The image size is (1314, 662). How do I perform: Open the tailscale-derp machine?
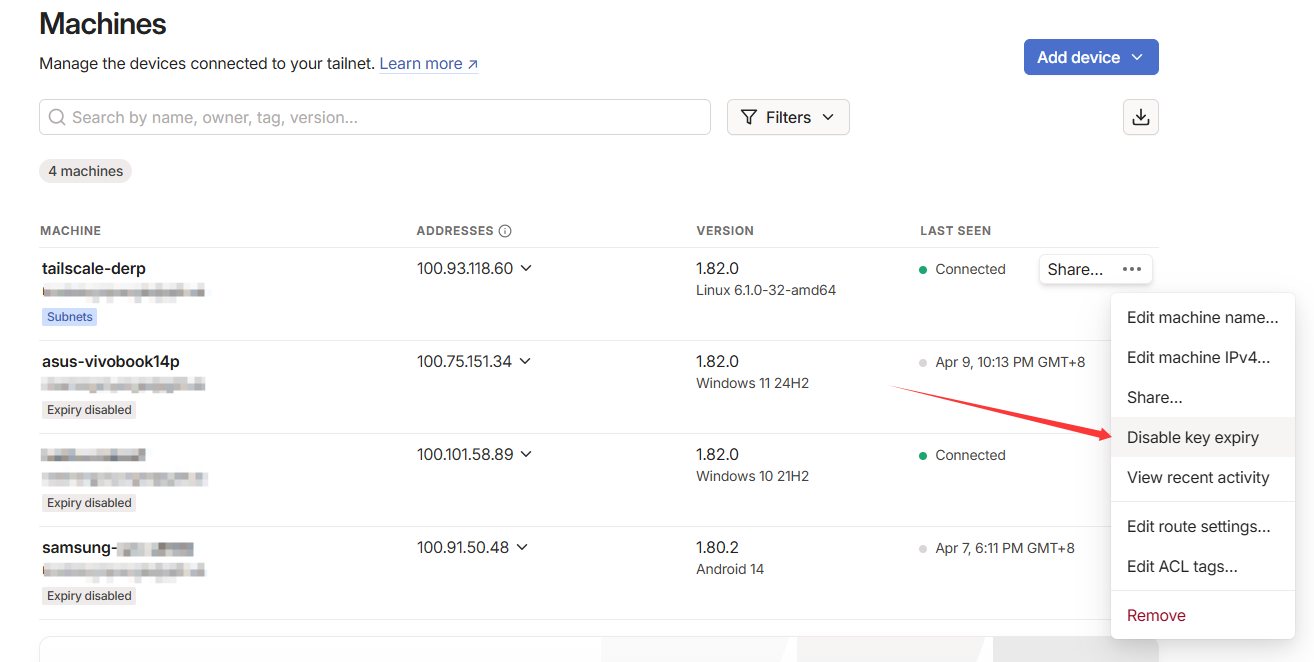point(94,268)
